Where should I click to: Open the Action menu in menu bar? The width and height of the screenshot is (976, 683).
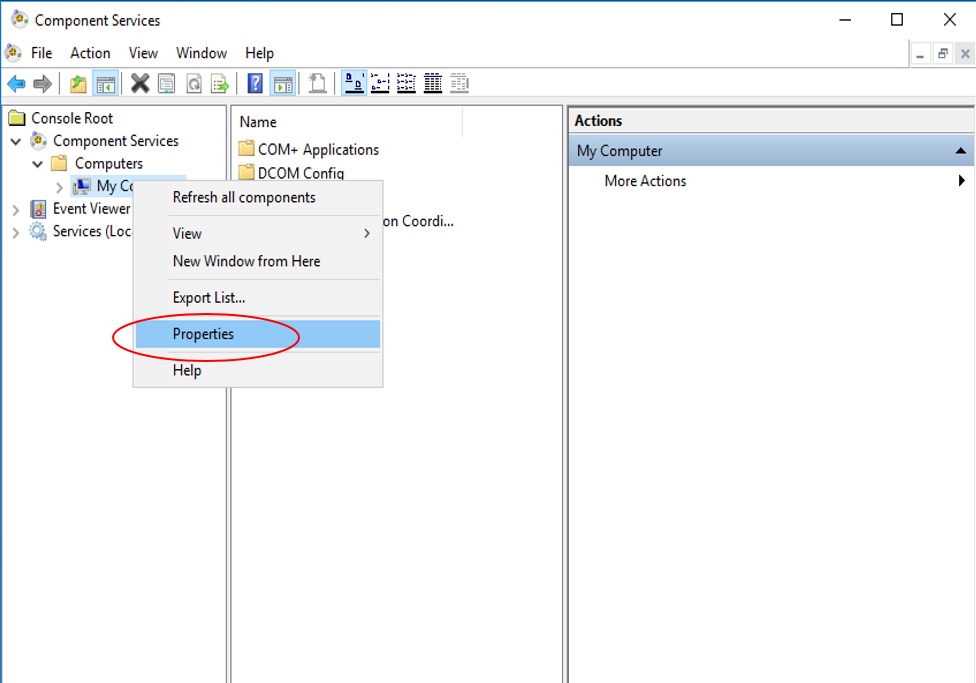pyautogui.click(x=90, y=53)
